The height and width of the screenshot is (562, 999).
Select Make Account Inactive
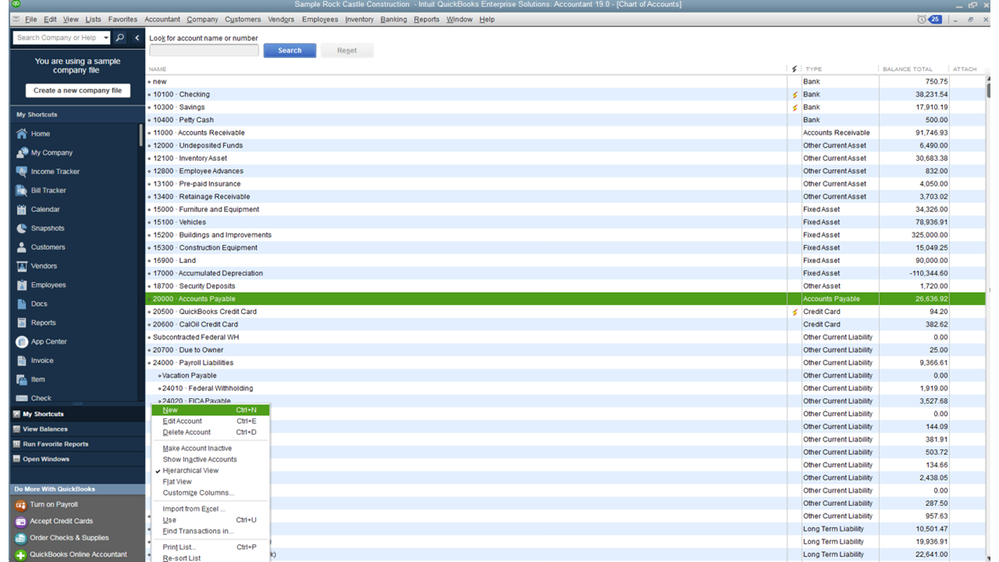tap(197, 449)
